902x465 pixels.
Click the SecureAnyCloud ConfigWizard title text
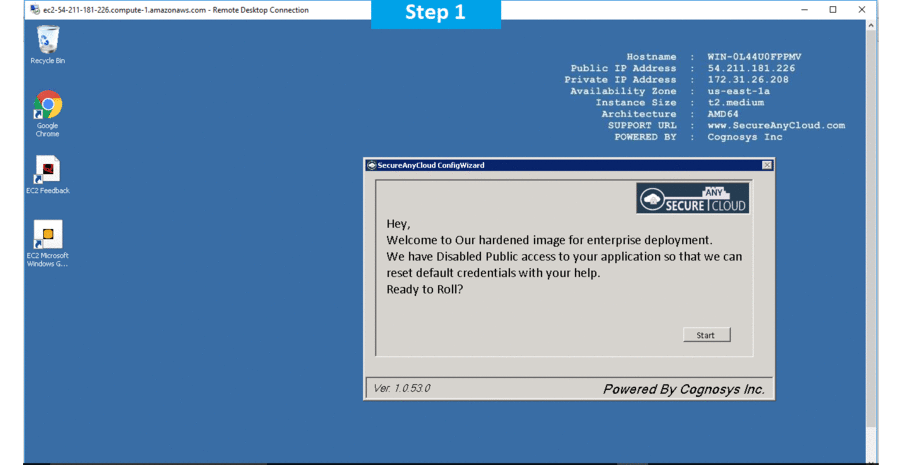[x=431, y=165]
